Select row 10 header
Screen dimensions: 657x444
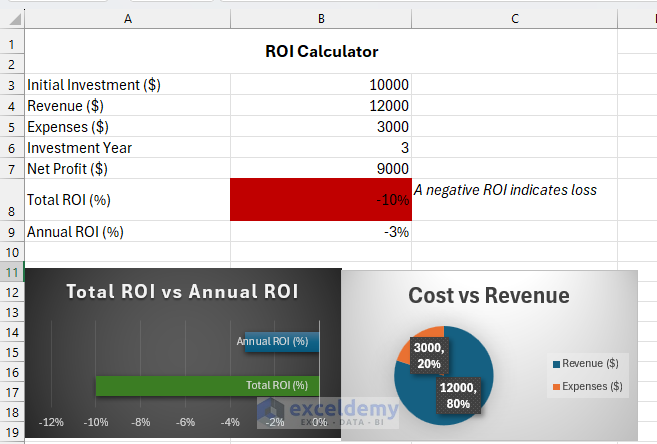pyautogui.click(x=12, y=253)
